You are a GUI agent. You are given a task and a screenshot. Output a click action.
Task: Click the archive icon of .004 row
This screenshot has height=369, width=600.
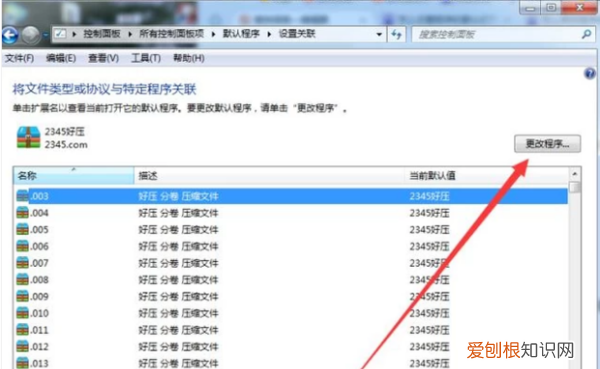pos(23,213)
